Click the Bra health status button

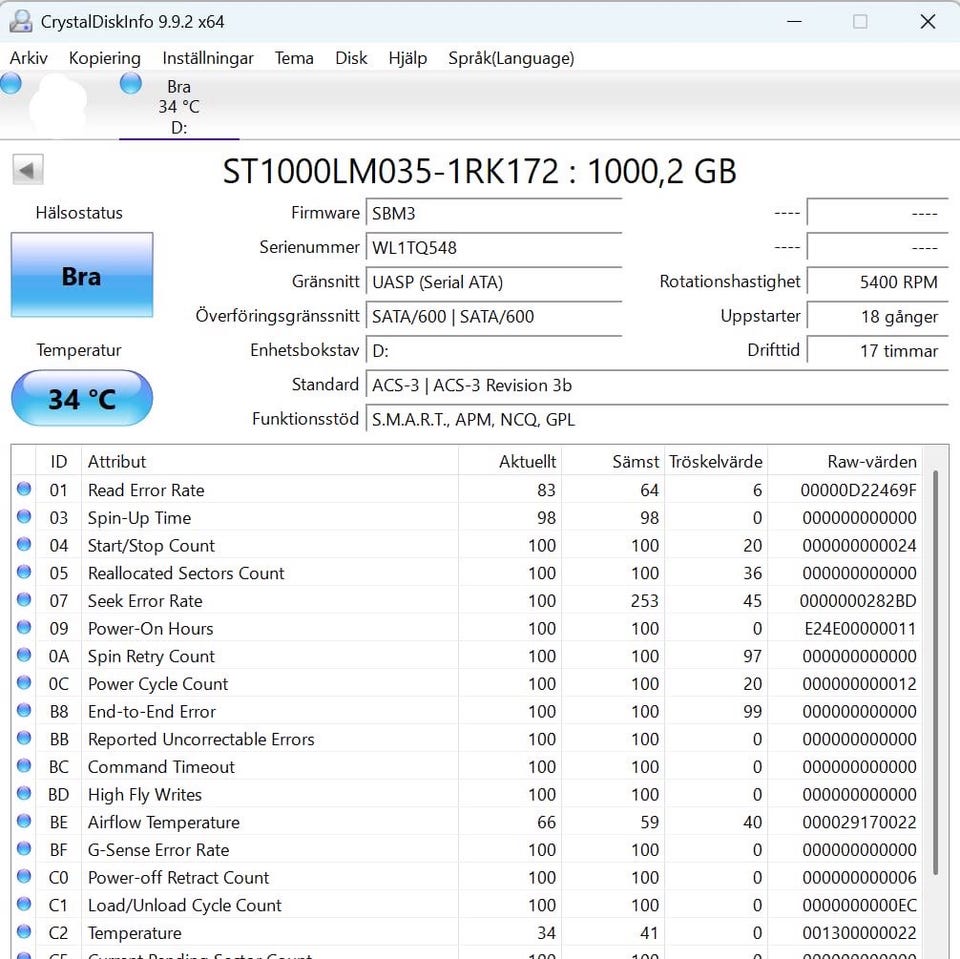coord(82,275)
